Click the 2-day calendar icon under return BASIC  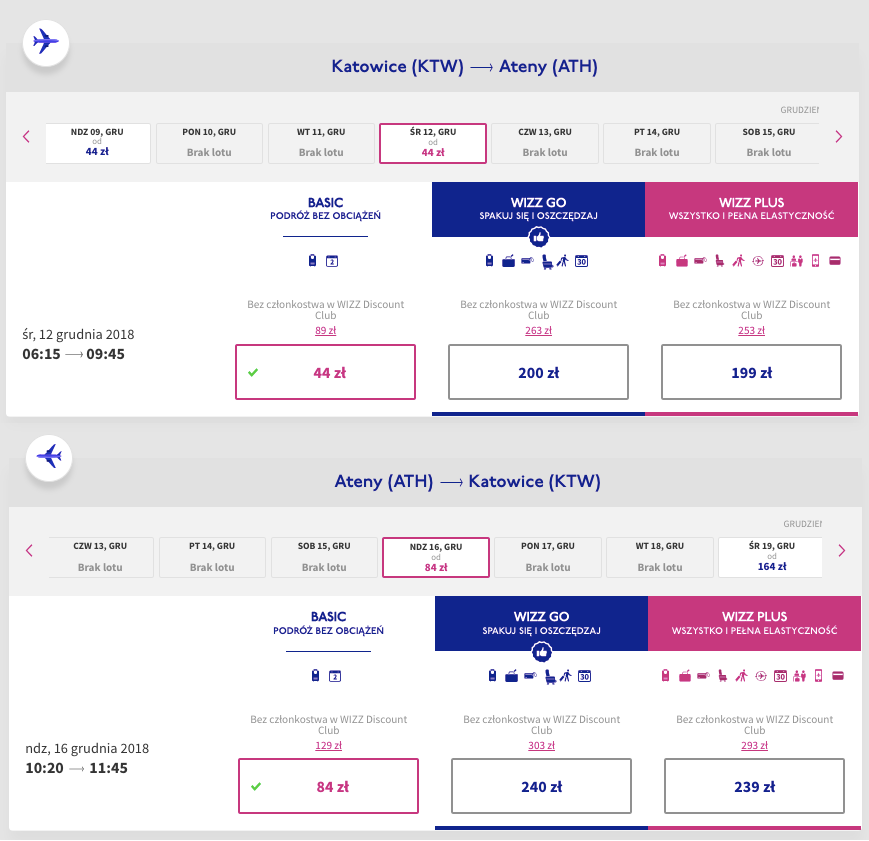coord(335,676)
